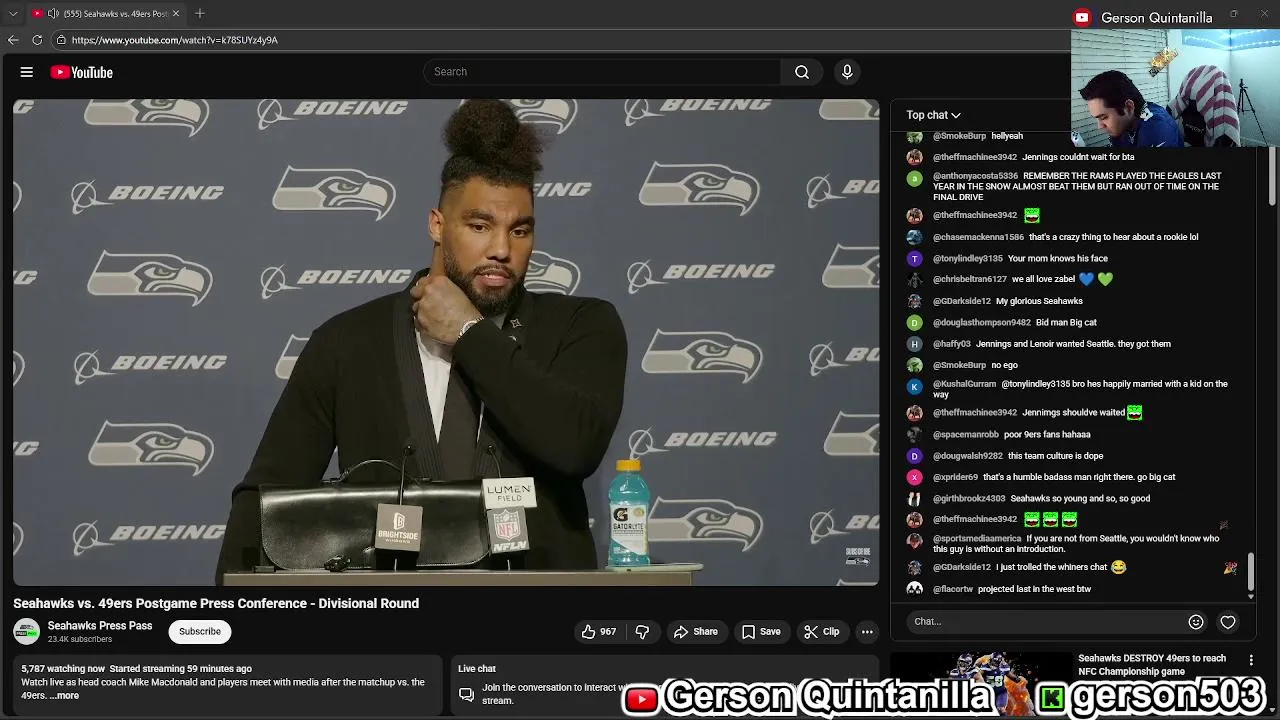Screen dimensions: 1280x720
Task: Mute the tab via speaker icon
Action: (x=53, y=13)
